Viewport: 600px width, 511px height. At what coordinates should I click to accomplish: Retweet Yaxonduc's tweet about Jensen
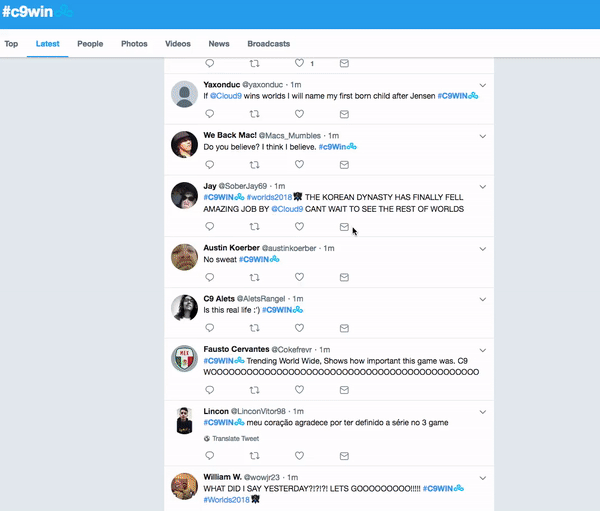[x=254, y=114]
